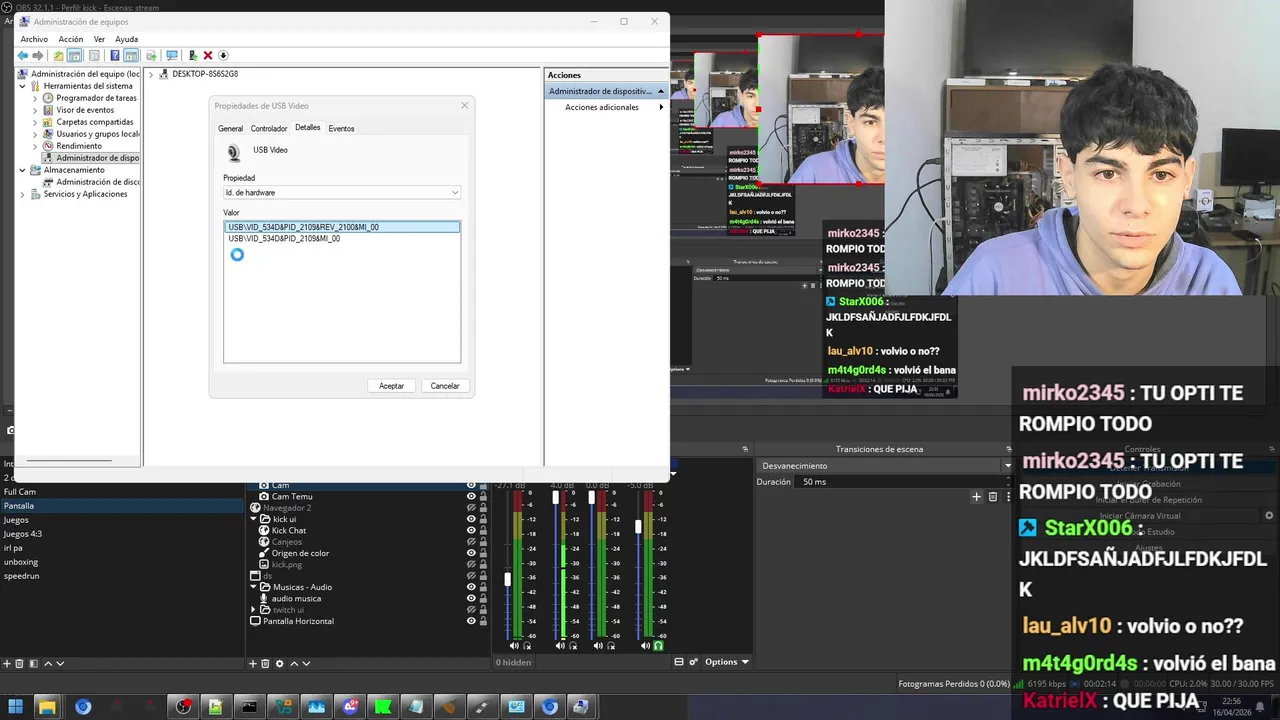Click the Pantalla Horizontal monitor source icon
This screenshot has width=1280, height=720.
[x=255, y=621]
